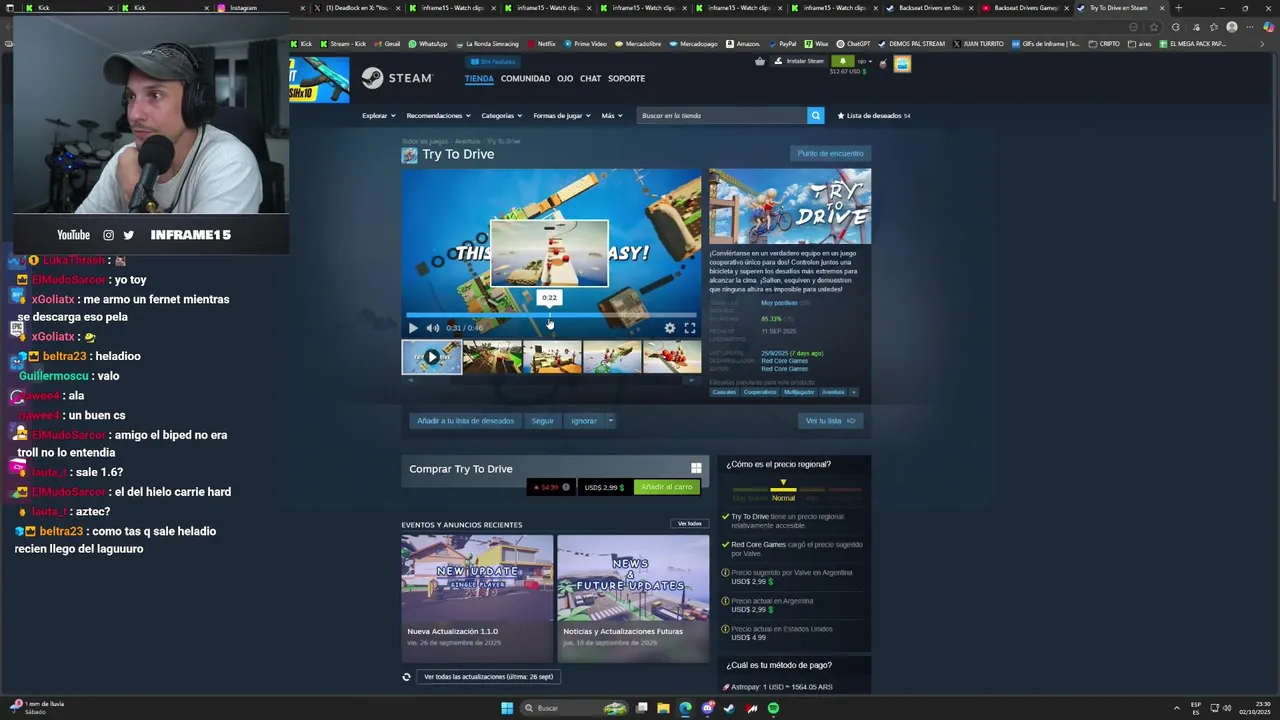Open Lista de deseados link

pyautogui.click(x=873, y=115)
